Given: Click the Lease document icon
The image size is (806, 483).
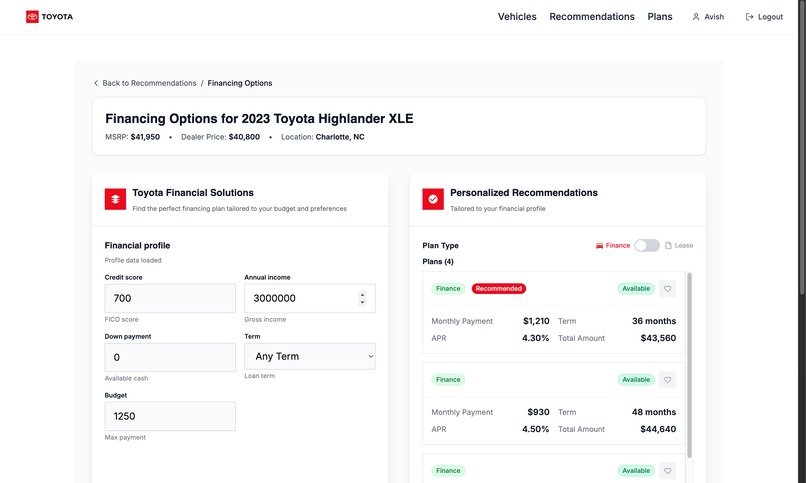Looking at the screenshot, I should [x=668, y=246].
